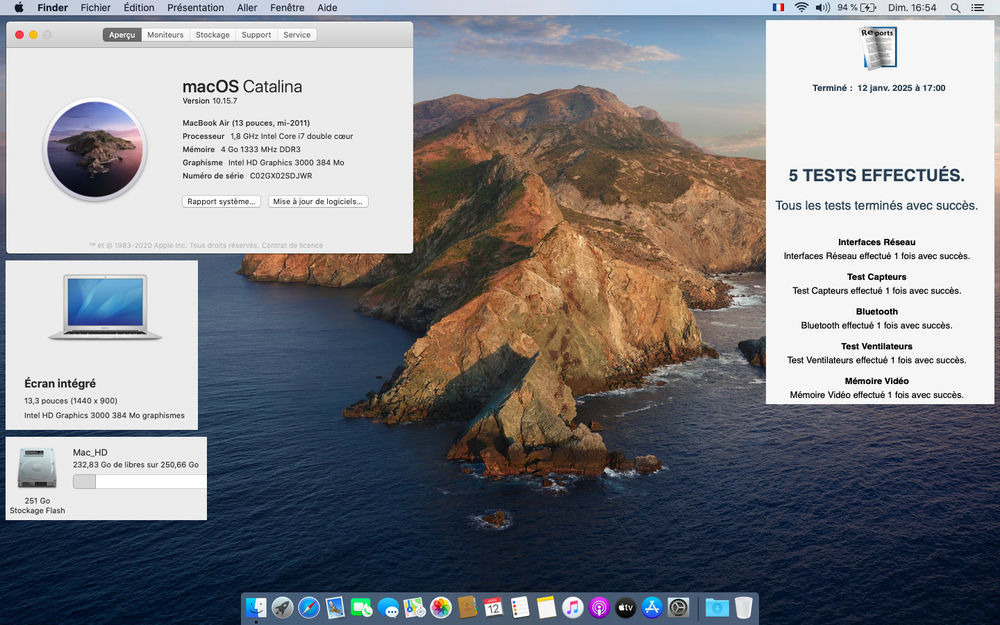Click the Launchpad rocket icon

[x=283, y=607]
